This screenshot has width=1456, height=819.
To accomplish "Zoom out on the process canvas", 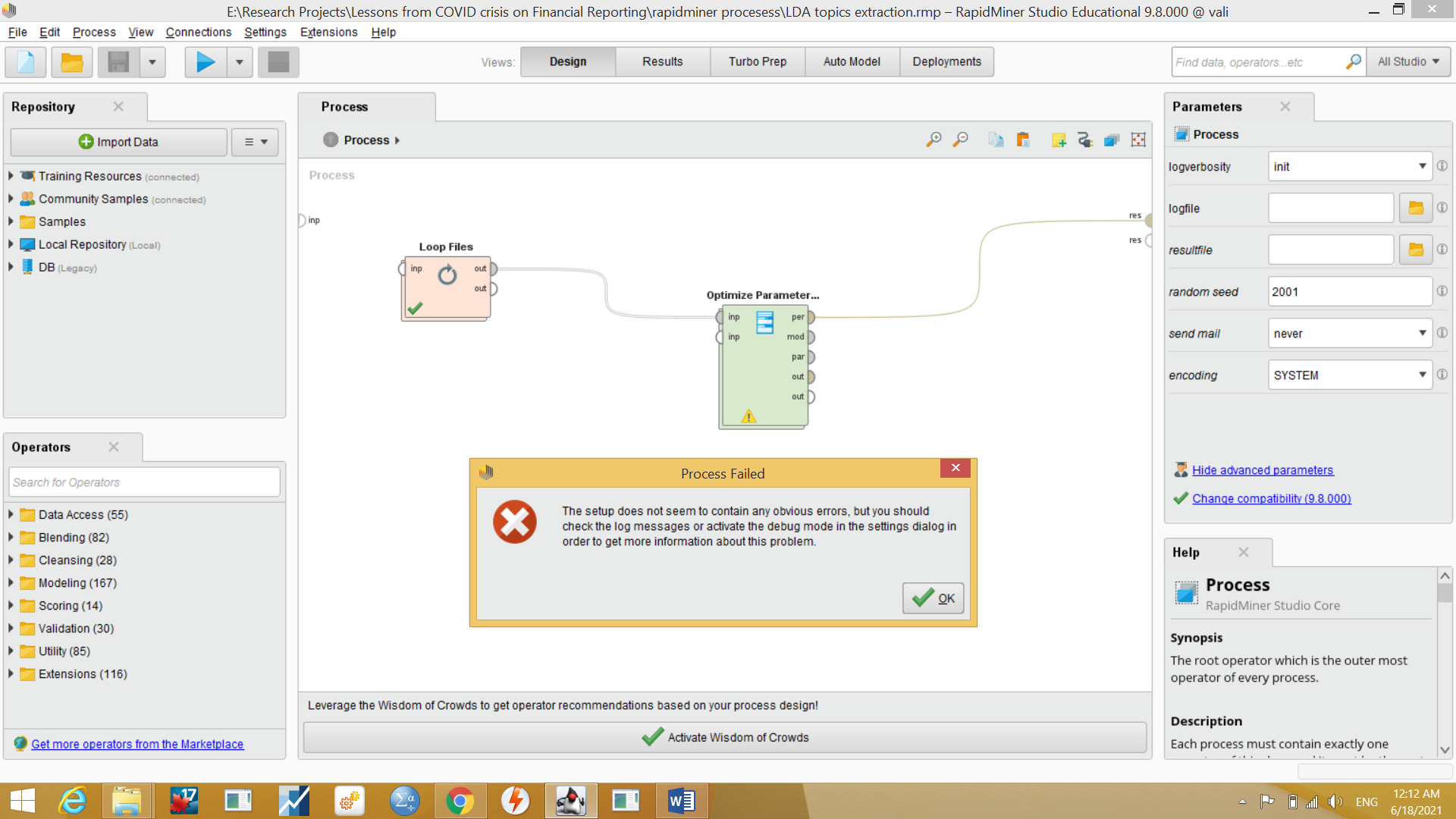I will coord(960,140).
